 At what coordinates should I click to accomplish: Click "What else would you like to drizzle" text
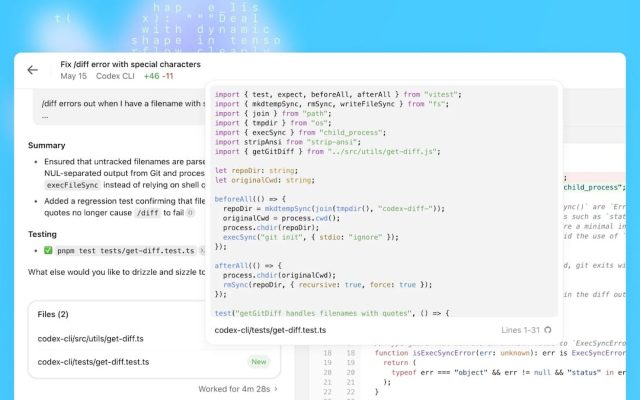[117, 272]
